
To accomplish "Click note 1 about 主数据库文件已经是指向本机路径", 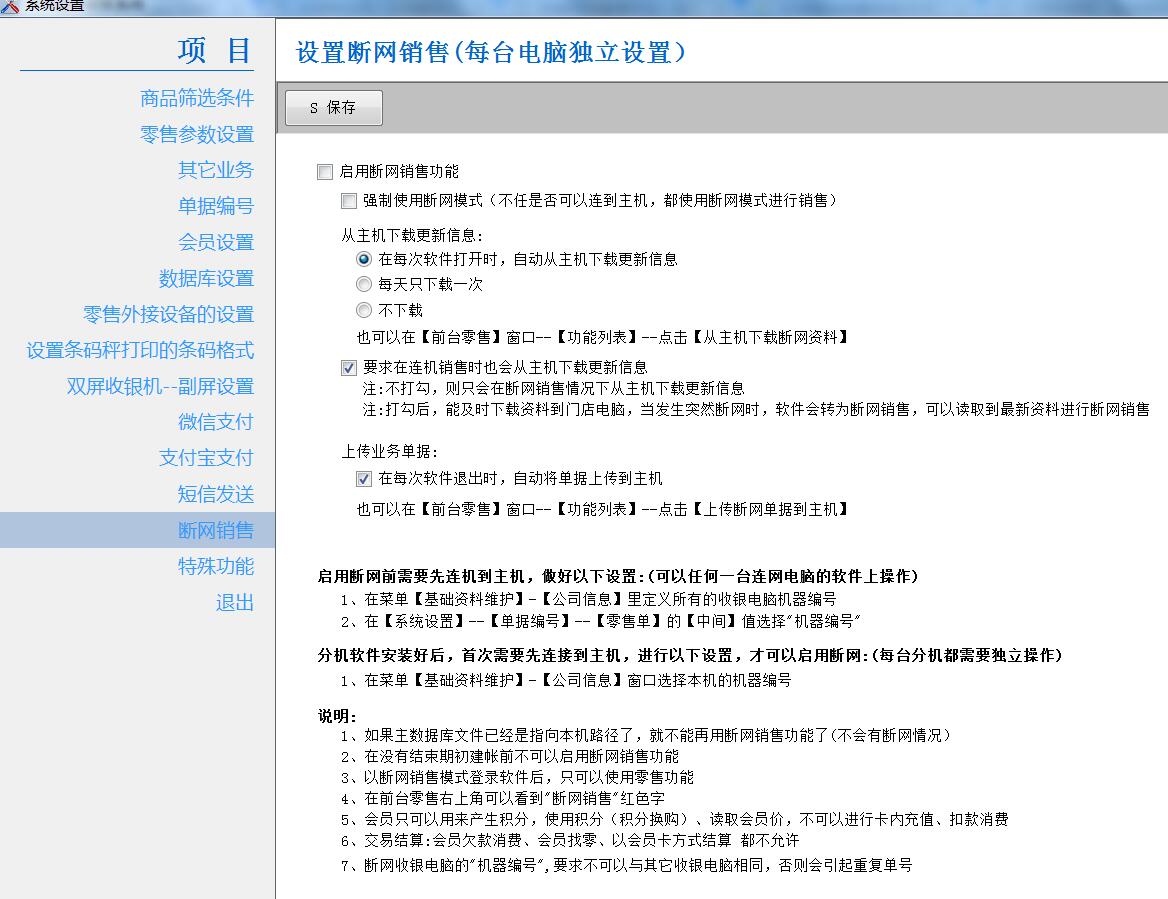I will (x=645, y=735).
